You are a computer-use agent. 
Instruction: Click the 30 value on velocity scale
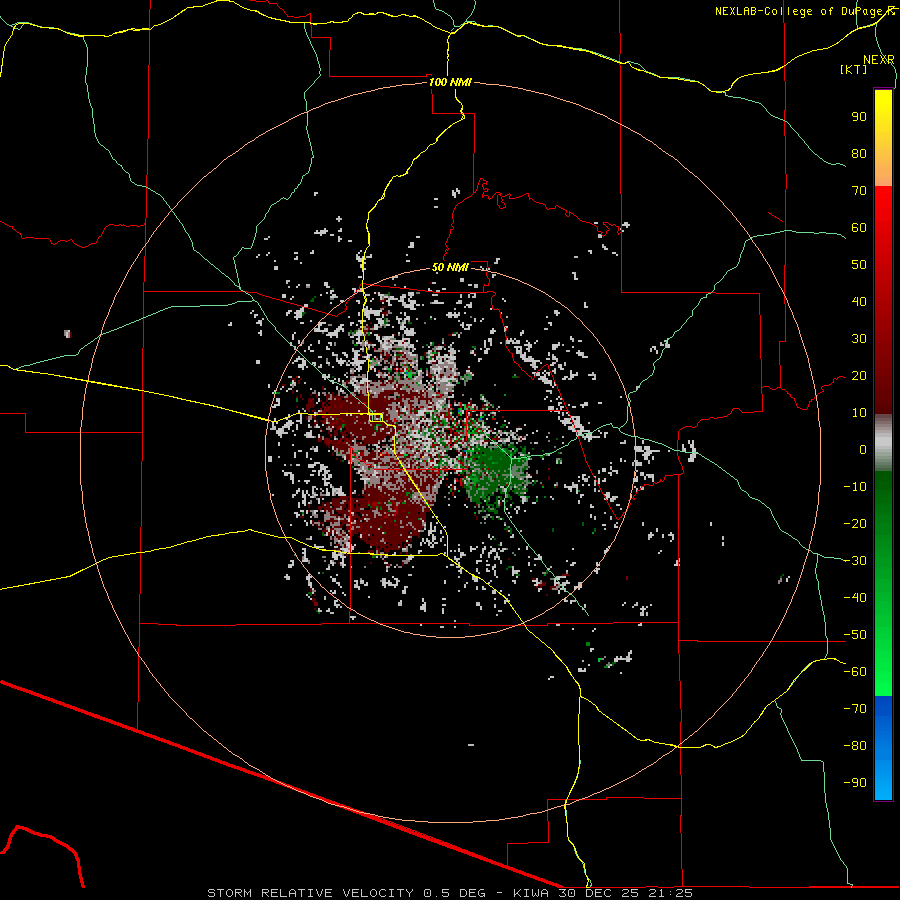[859, 339]
